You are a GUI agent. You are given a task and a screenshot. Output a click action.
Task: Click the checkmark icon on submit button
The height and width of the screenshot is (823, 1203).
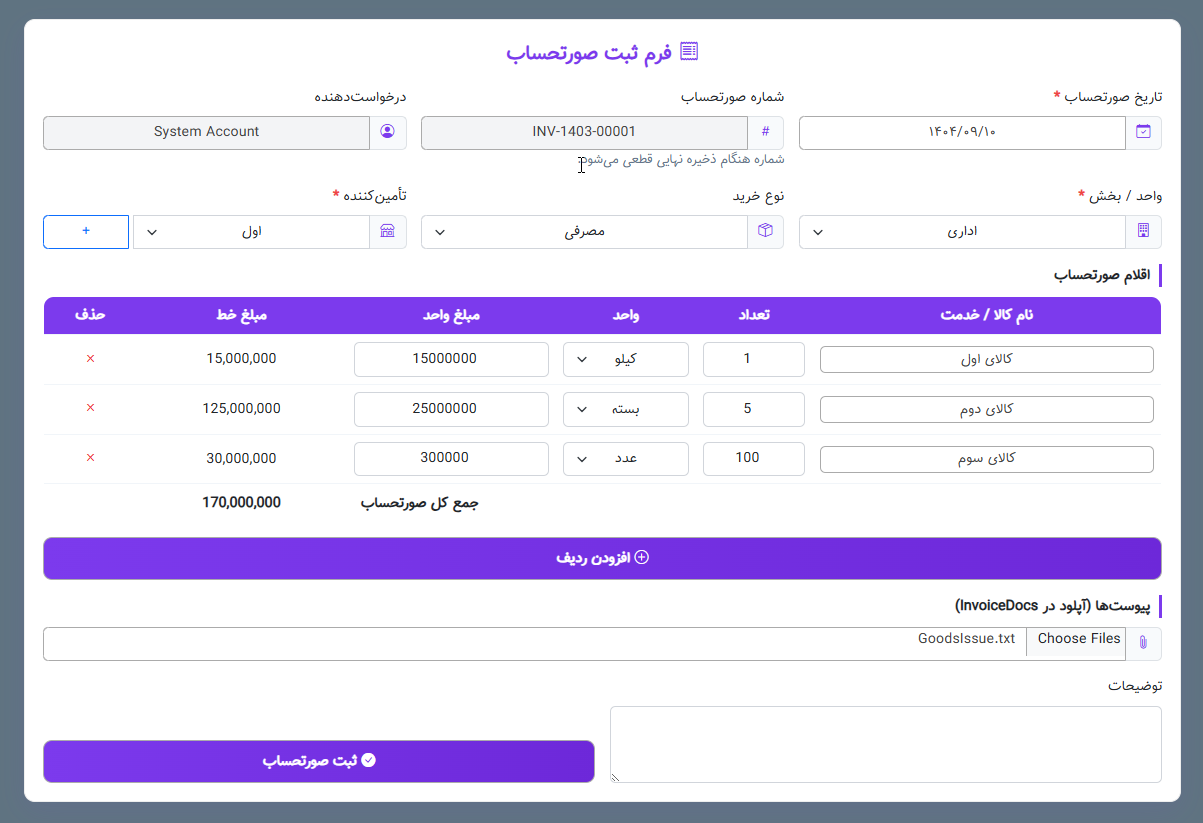point(369,760)
